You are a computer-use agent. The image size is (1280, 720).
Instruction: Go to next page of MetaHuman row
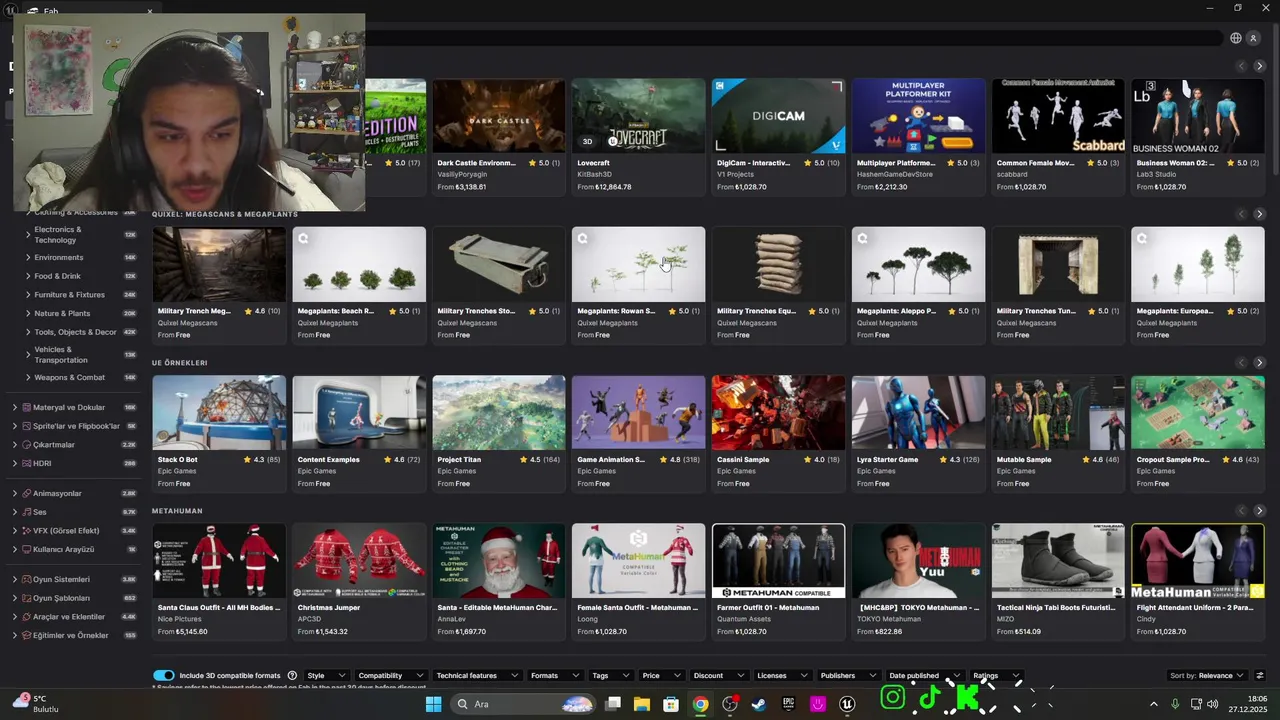pos(1259,510)
